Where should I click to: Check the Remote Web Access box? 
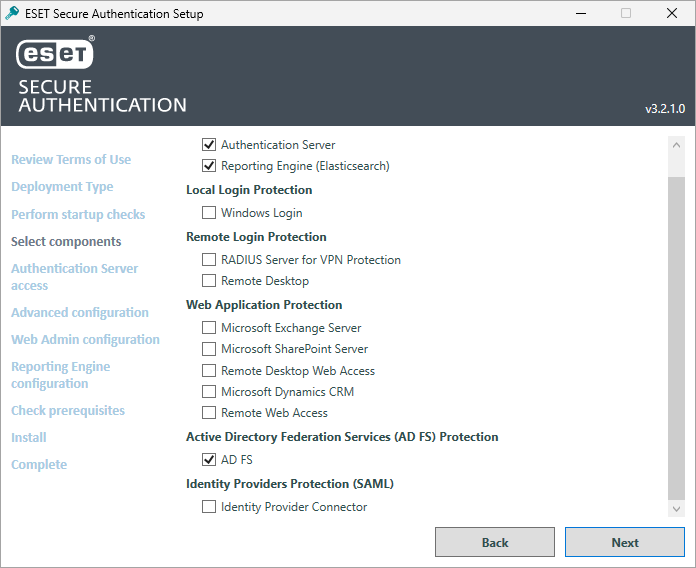[209, 413]
